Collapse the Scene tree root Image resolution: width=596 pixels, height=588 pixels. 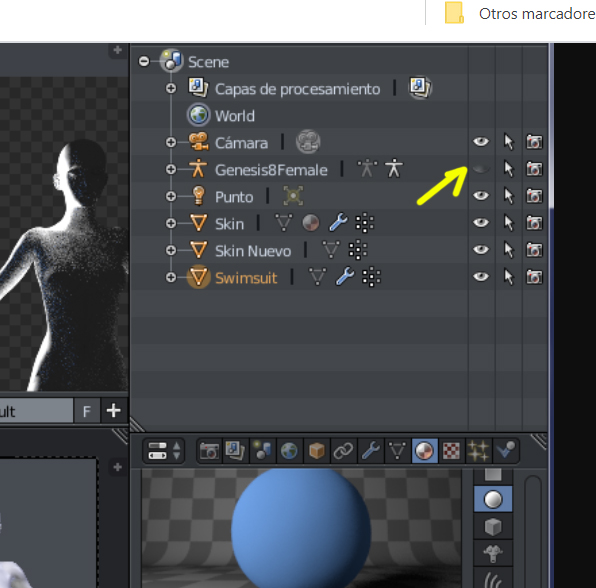[144, 61]
